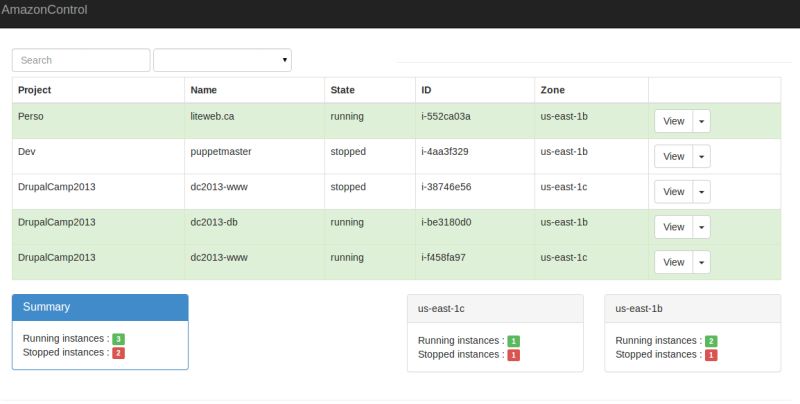
Task: Click instance ID i-4aa3f329
Action: [x=445, y=152]
